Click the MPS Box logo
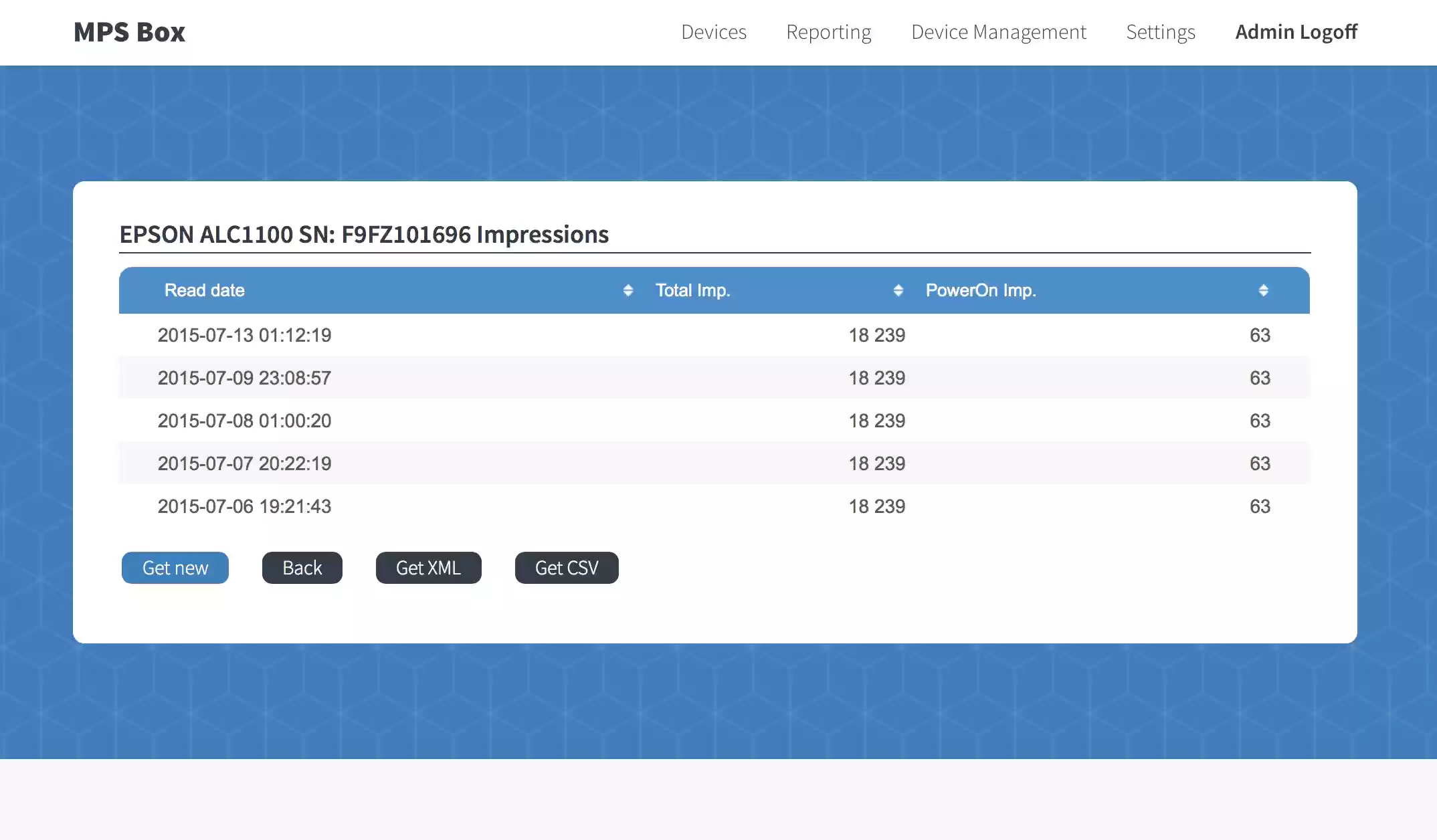The height and width of the screenshot is (840, 1437). click(129, 31)
